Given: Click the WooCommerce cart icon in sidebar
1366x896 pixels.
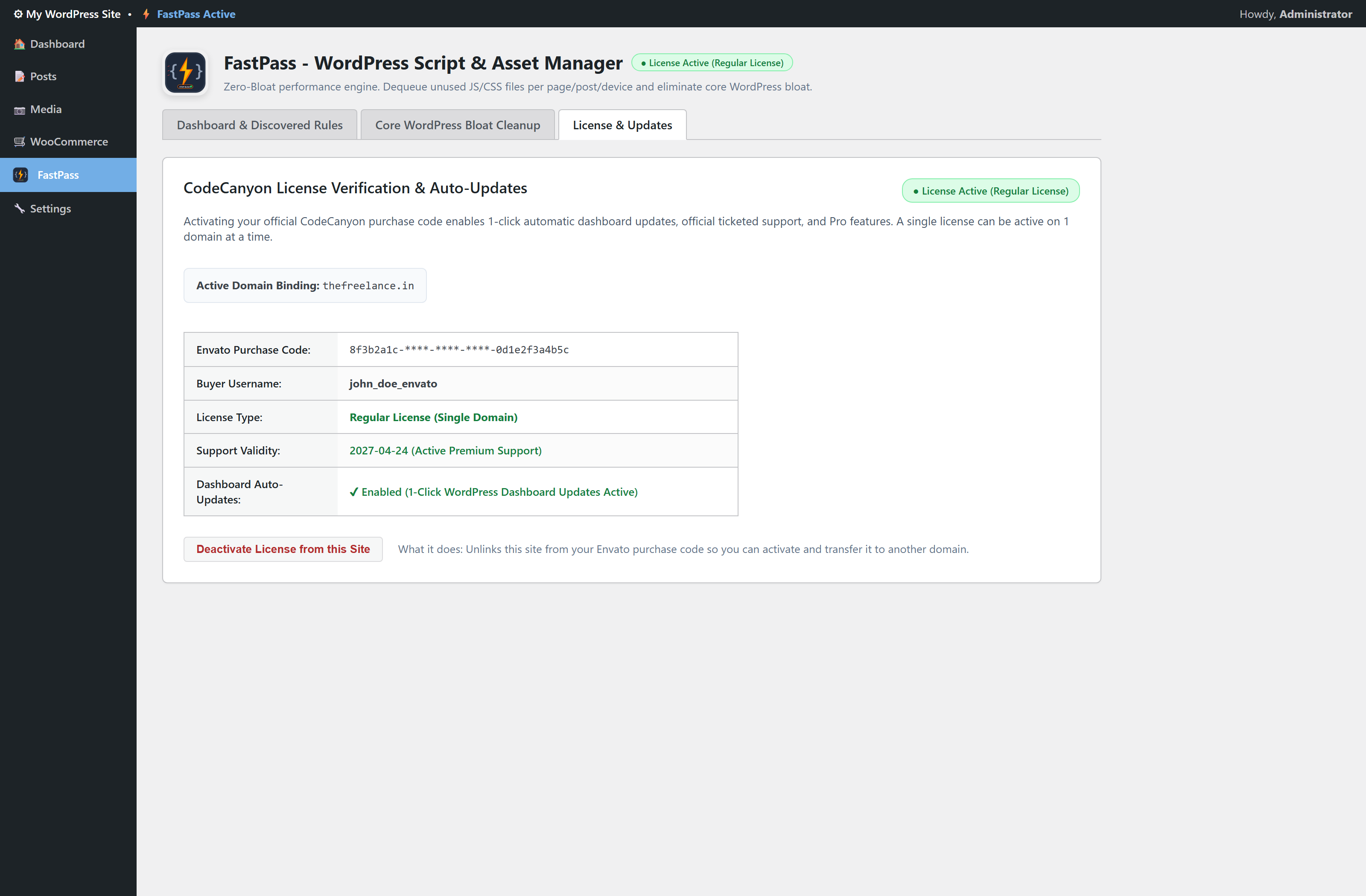Looking at the screenshot, I should pyautogui.click(x=20, y=142).
